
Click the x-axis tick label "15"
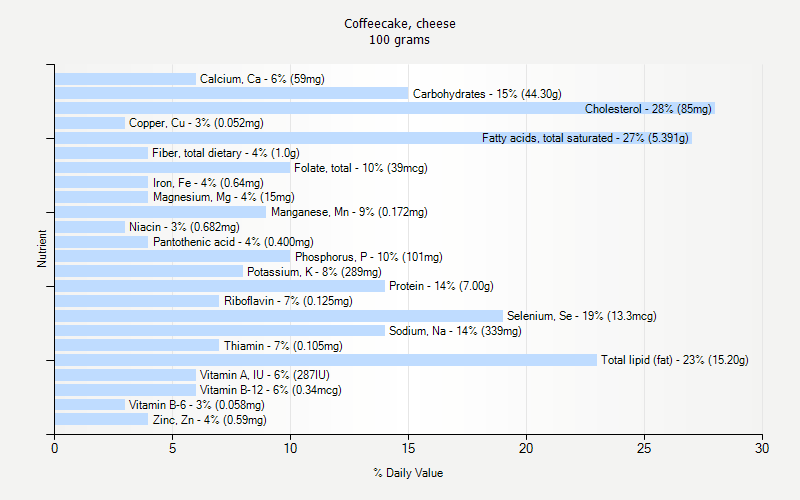(408, 448)
